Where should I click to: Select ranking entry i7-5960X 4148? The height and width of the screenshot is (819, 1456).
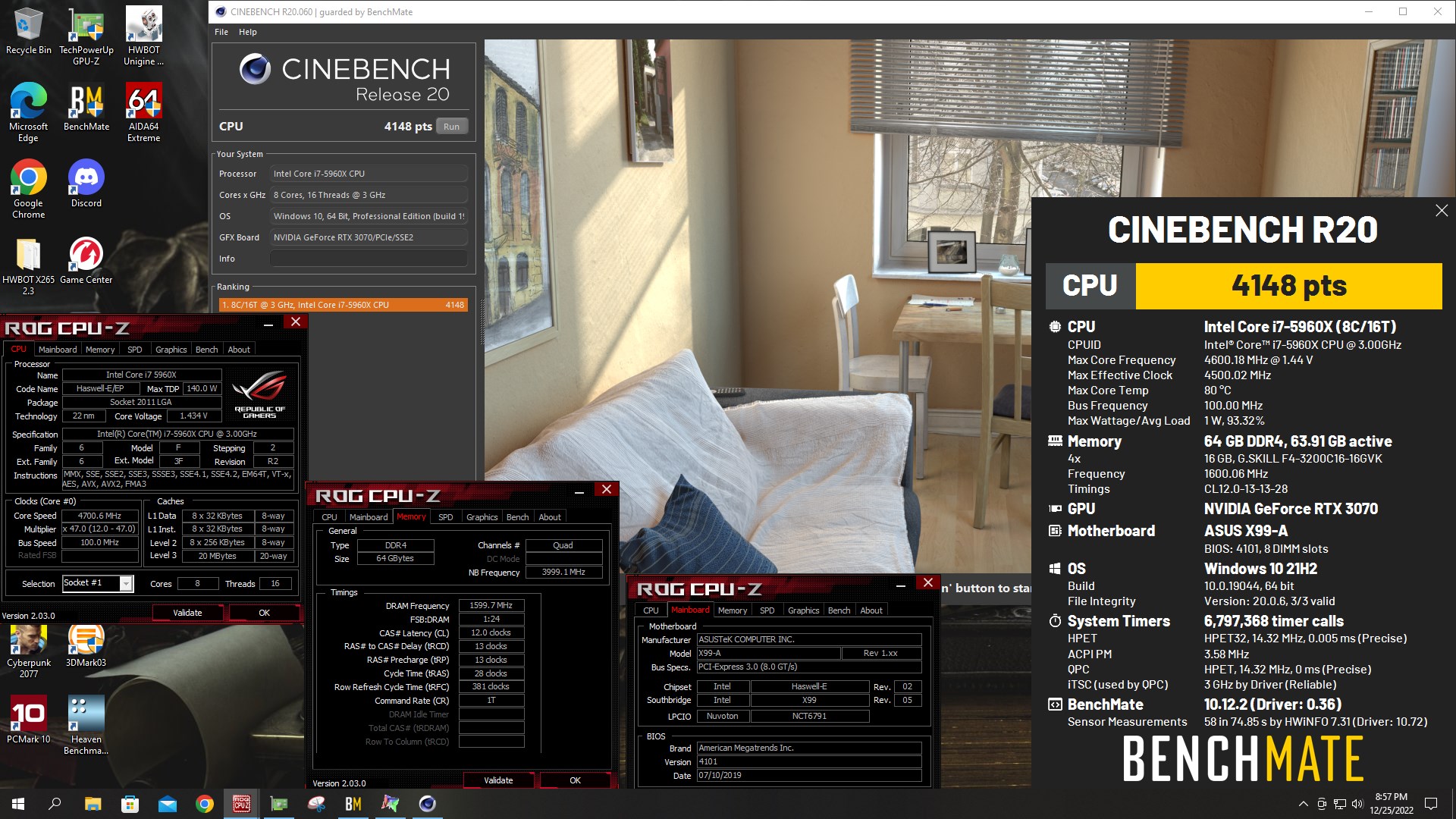pyautogui.click(x=343, y=305)
